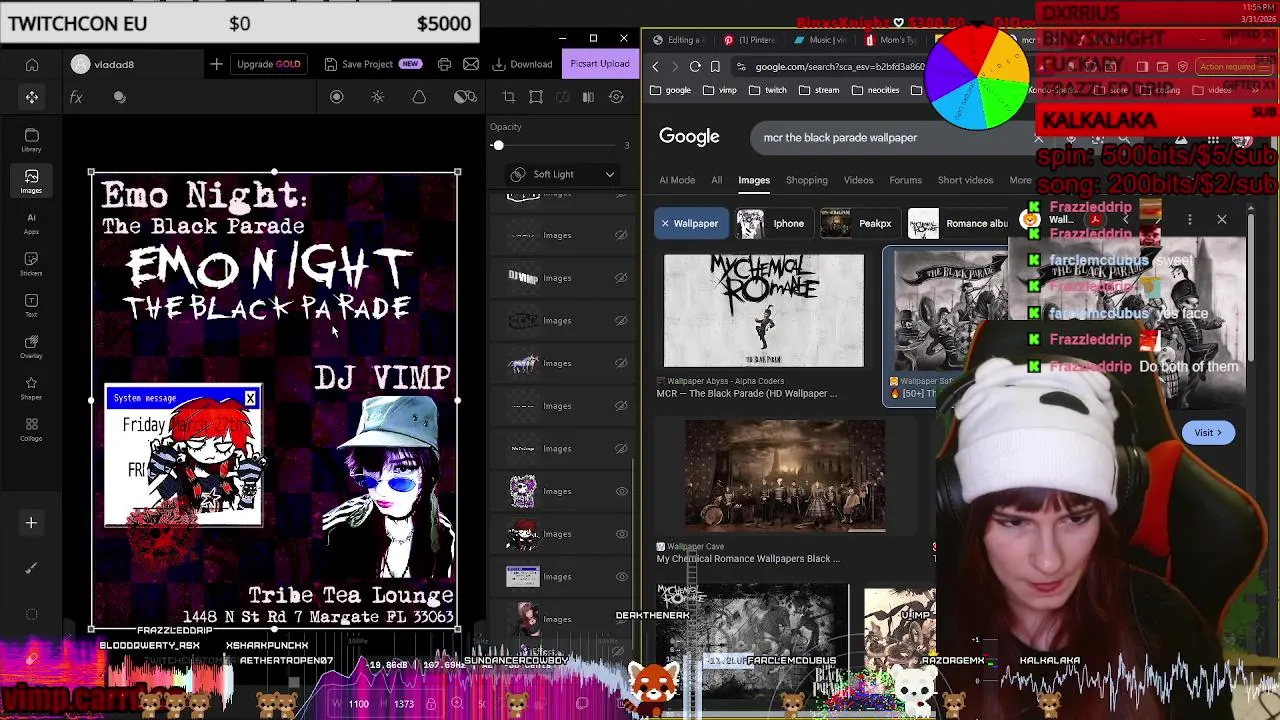The width and height of the screenshot is (1280, 720).
Task: Remove the Wallpaper filter chip
Action: [665, 224]
